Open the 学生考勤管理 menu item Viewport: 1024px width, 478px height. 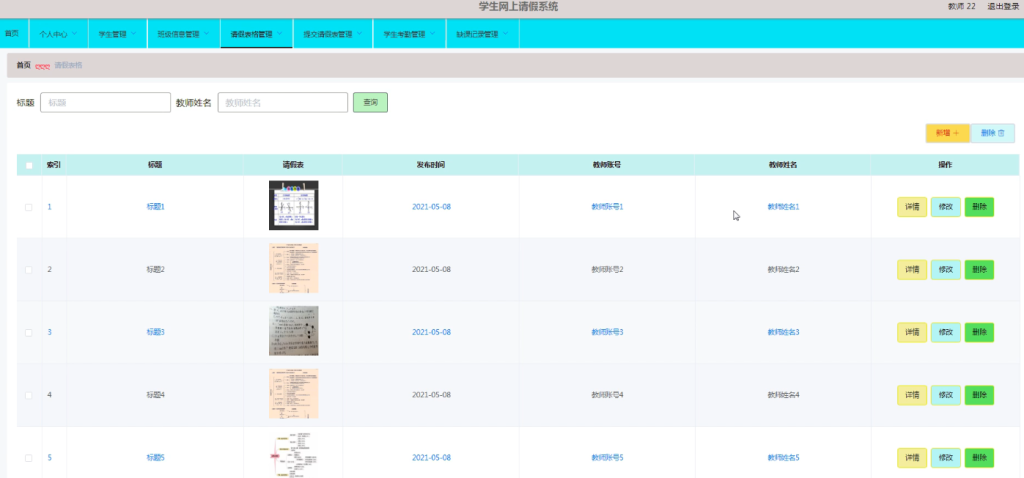tap(409, 33)
